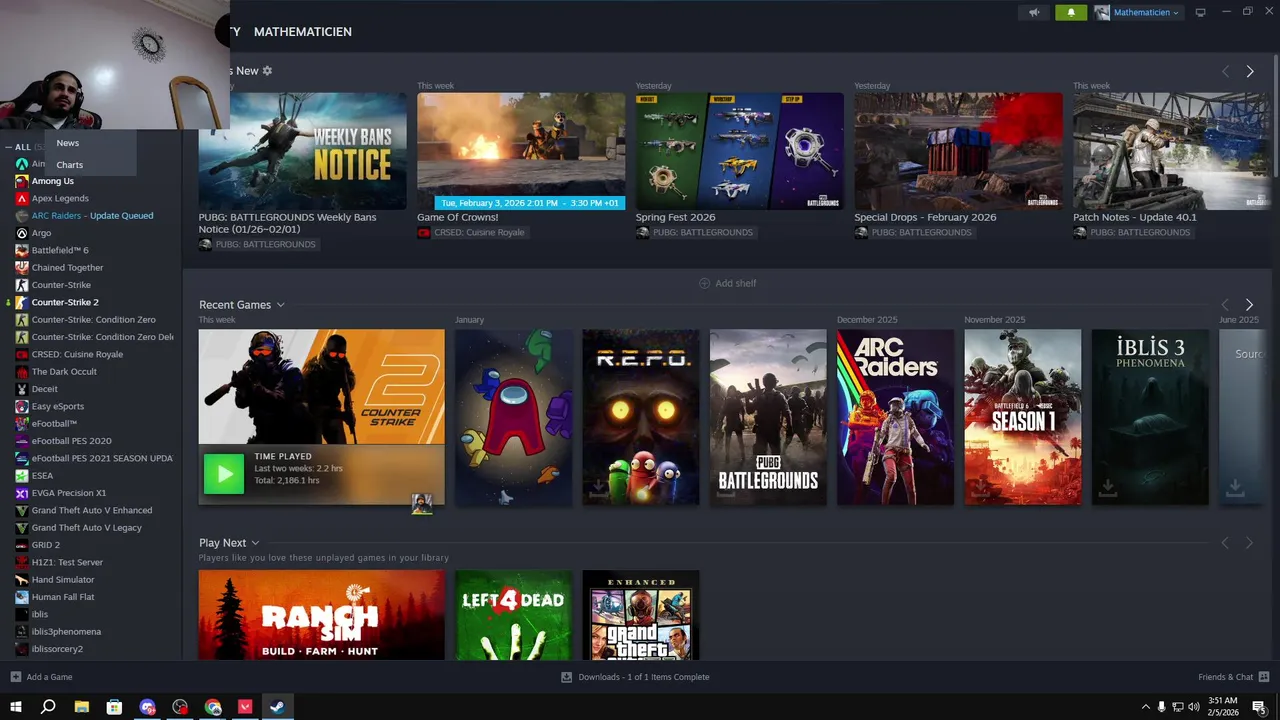Click the Battlefield 6 icon in library list
This screenshot has height=720, width=1280.
pyautogui.click(x=21, y=250)
